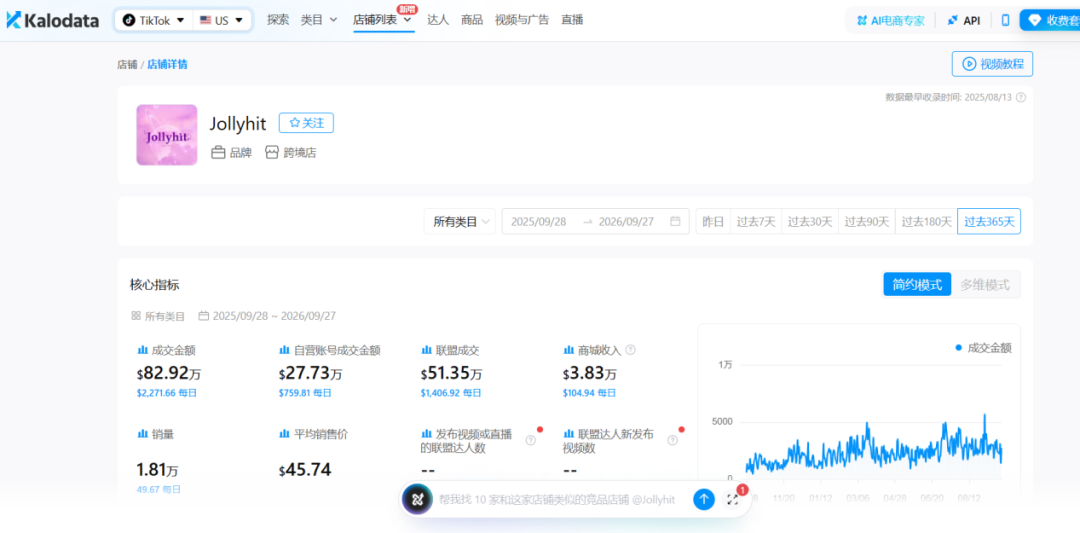This screenshot has width=1080, height=533.
Task: Click the 销量 metric chart icon
Action: coord(143,434)
